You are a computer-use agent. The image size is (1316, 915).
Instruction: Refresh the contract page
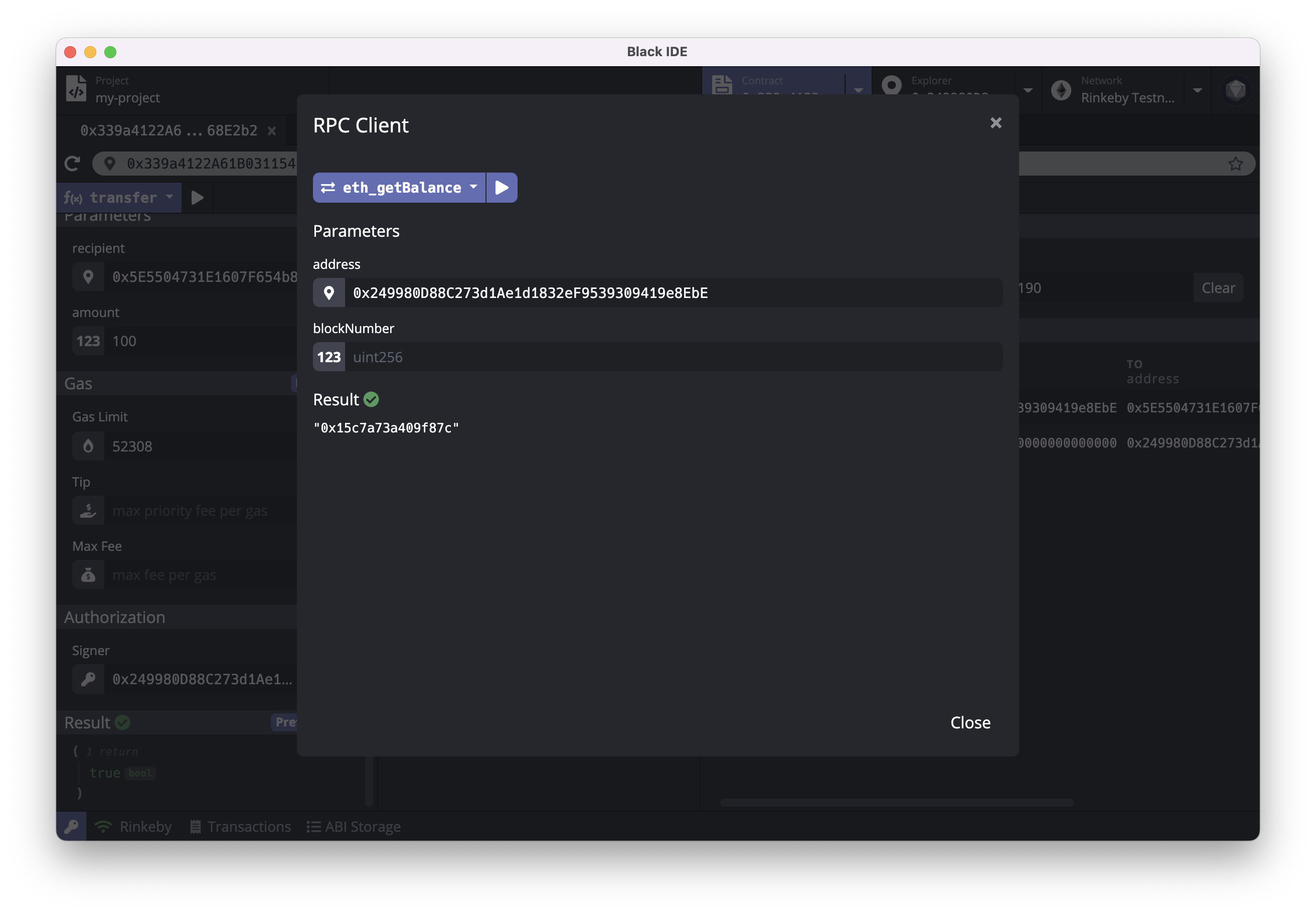72,164
